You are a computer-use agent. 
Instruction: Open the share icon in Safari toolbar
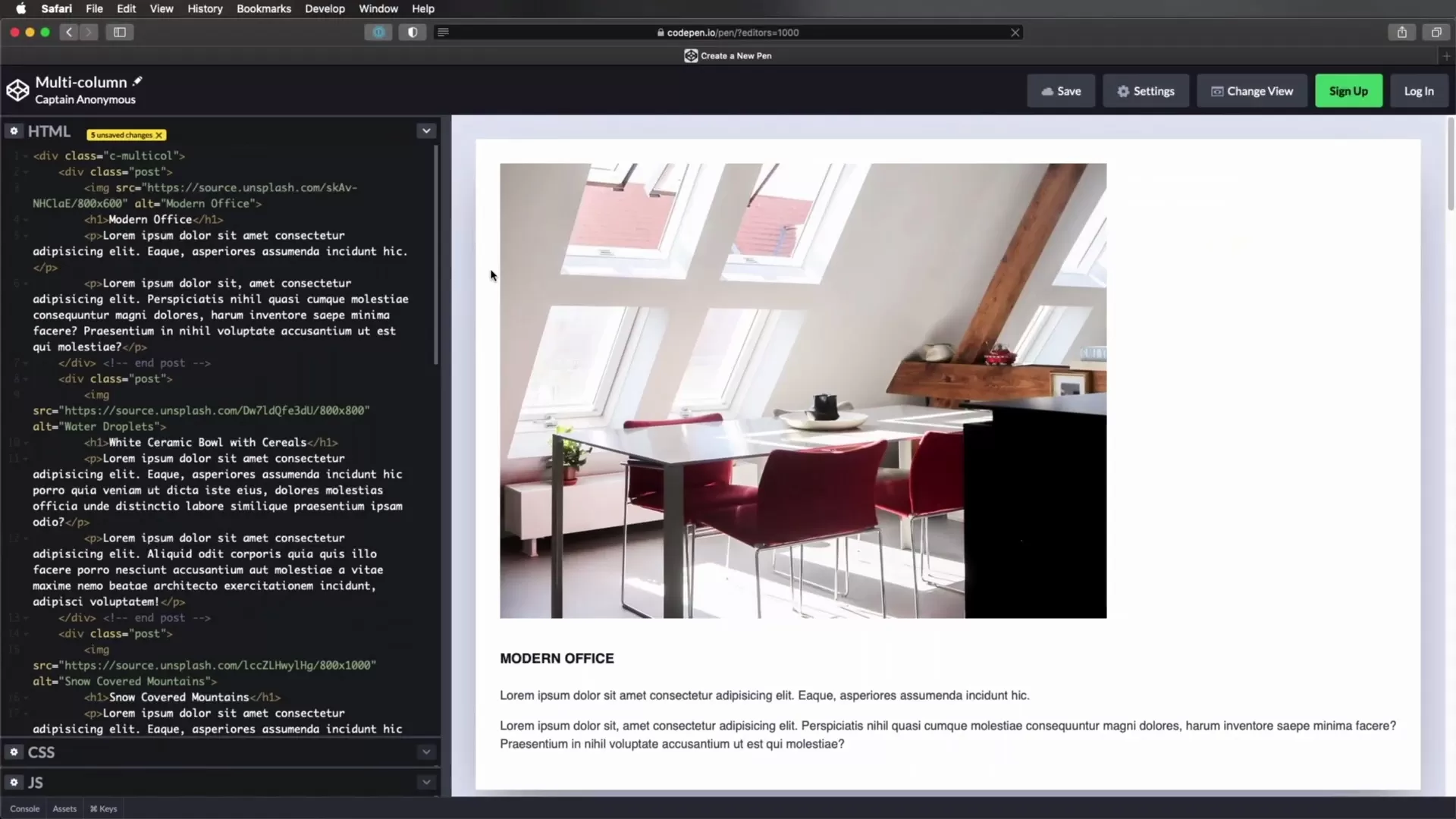[x=1401, y=33]
